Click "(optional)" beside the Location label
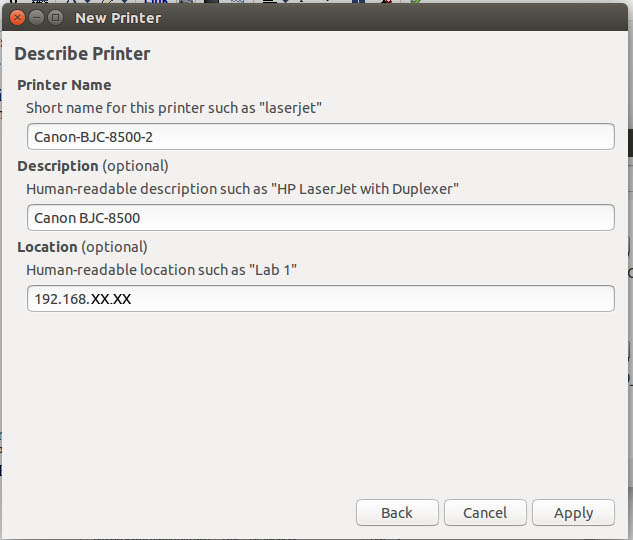The height and width of the screenshot is (540, 633). [114, 247]
